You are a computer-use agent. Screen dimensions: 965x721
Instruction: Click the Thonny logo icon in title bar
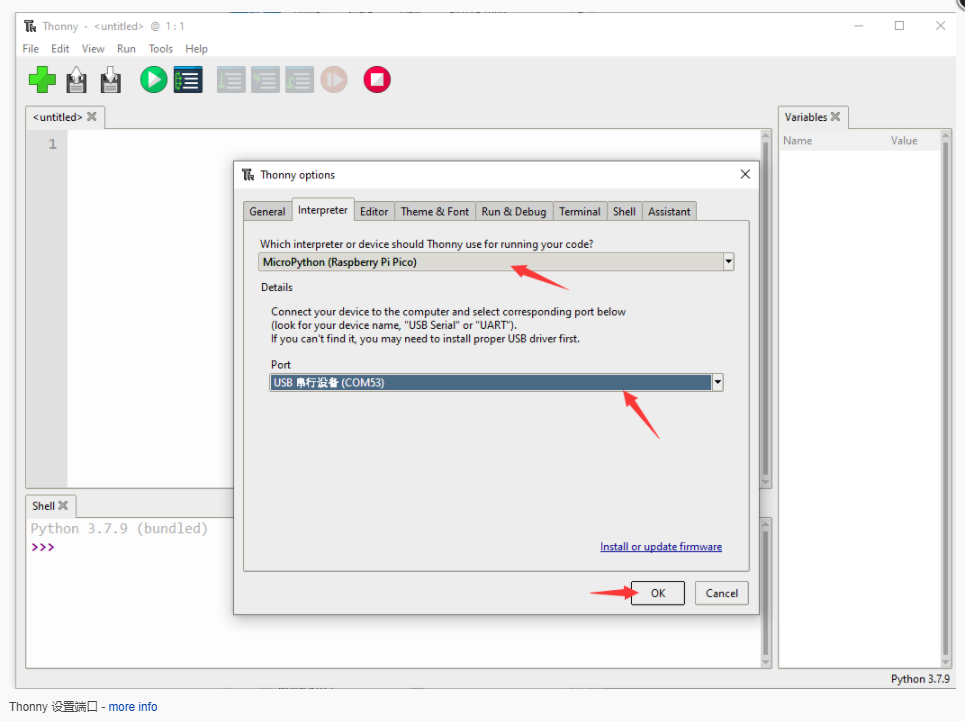tap(30, 26)
